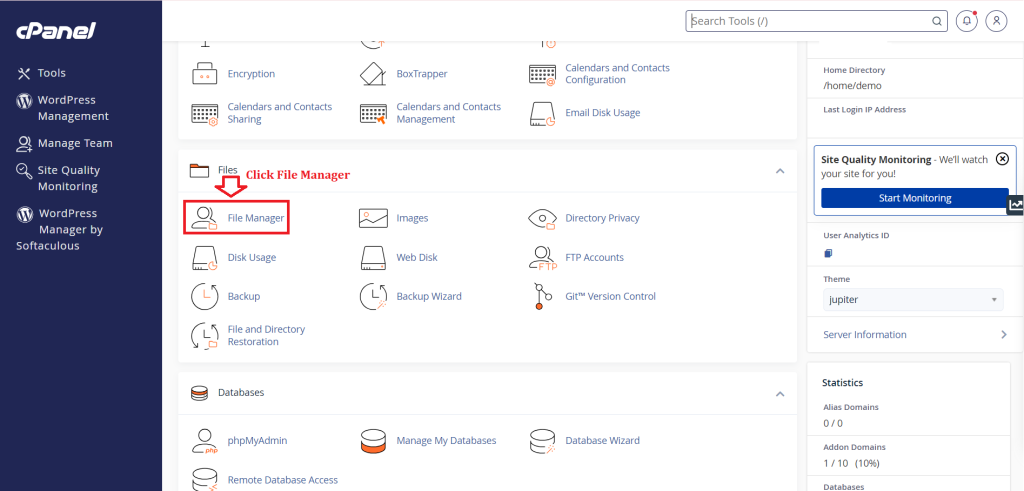This screenshot has width=1024, height=491.
Task: Click the Calendars and Contacts Management icon
Action: (374, 113)
